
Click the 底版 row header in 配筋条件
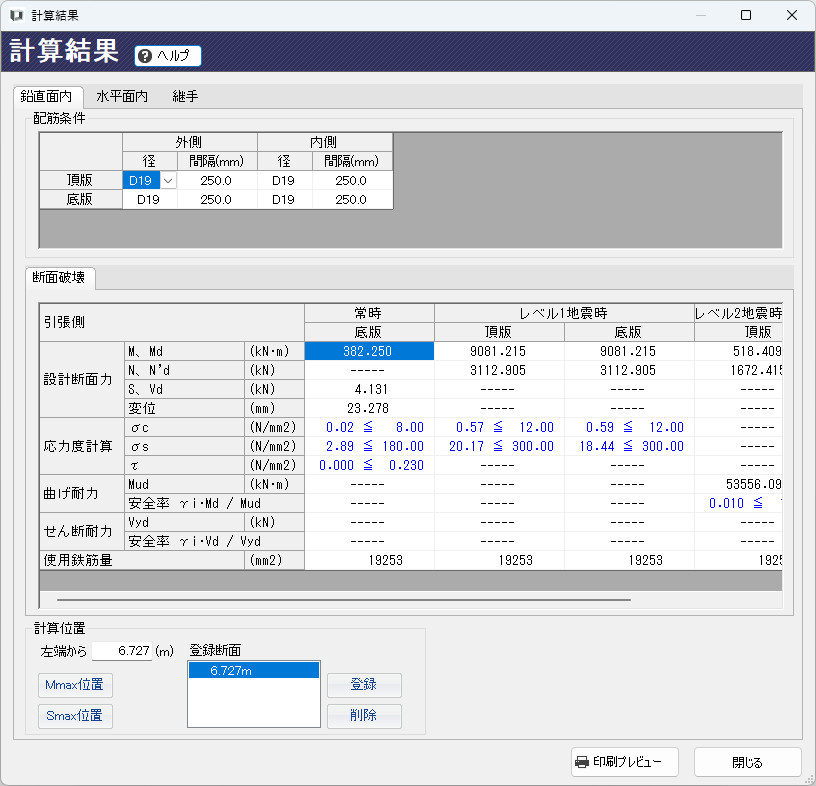[81, 199]
